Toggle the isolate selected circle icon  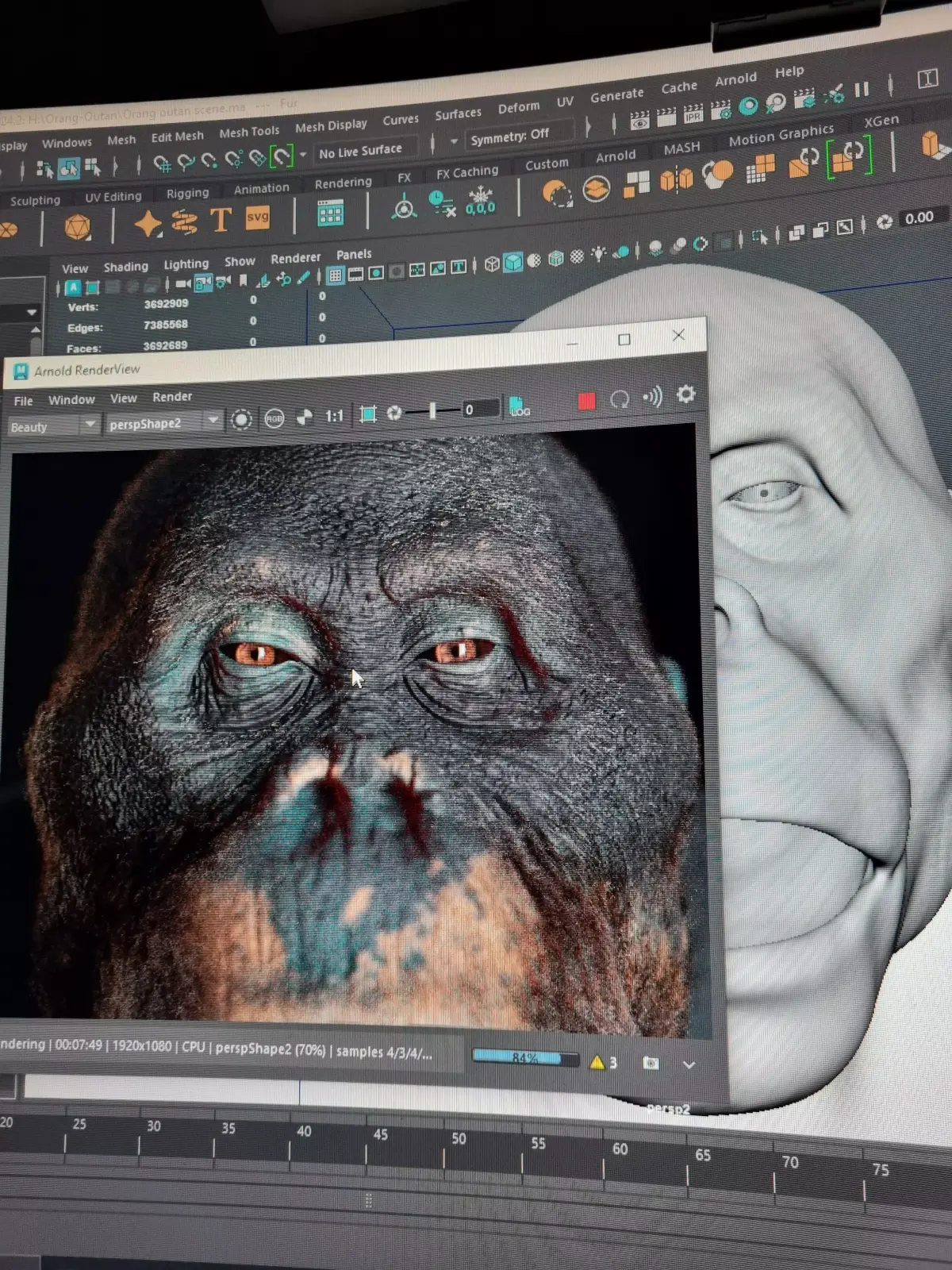pos(241,420)
